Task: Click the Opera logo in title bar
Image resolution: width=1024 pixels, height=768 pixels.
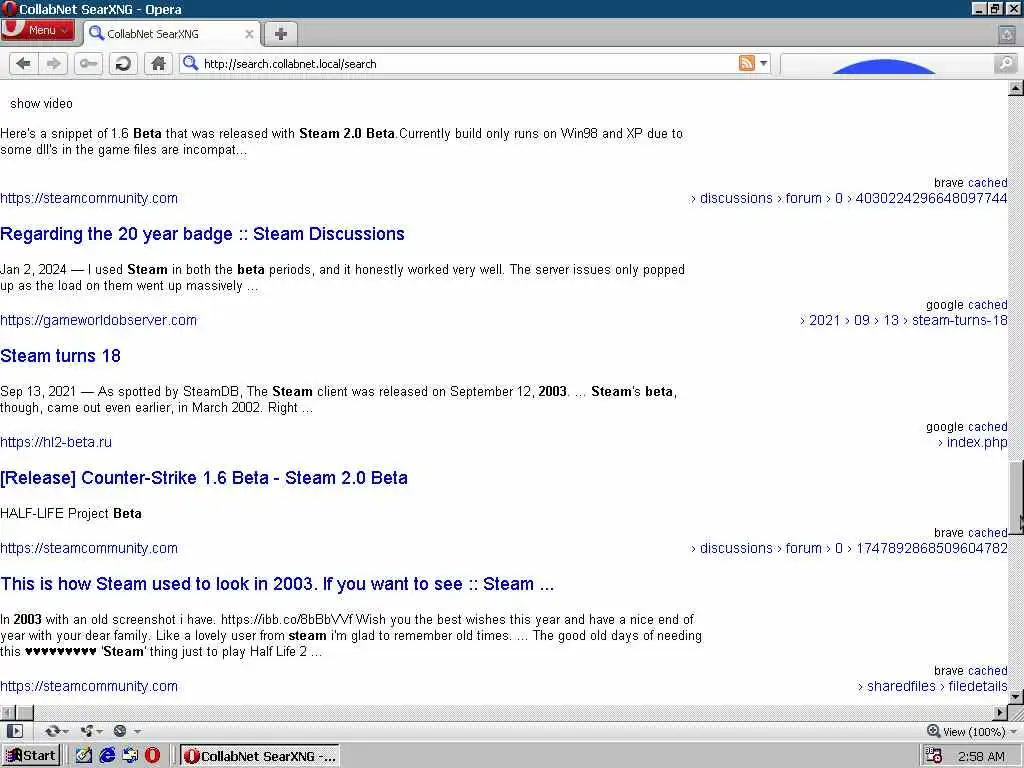Action: tap(9, 9)
